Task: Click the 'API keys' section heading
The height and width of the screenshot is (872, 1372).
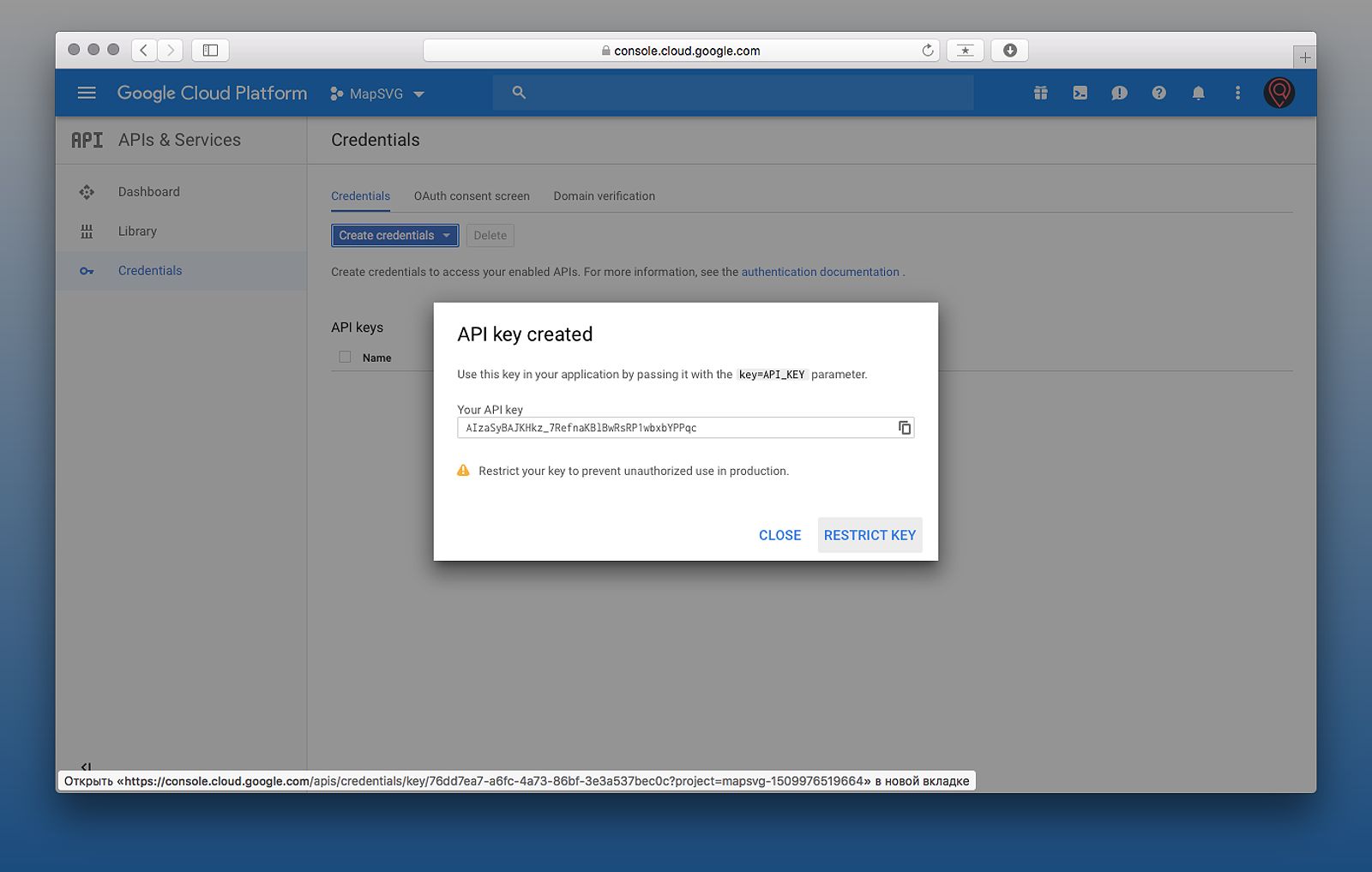Action: tap(358, 328)
